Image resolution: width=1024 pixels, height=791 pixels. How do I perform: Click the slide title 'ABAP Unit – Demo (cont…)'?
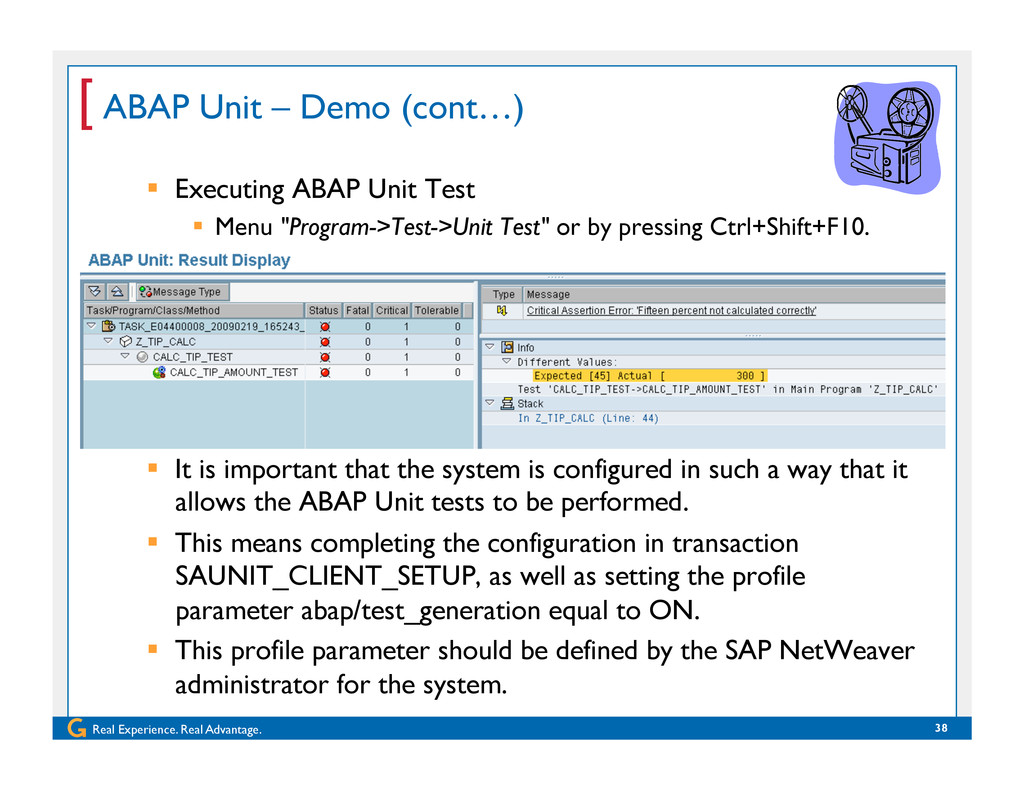(x=313, y=107)
